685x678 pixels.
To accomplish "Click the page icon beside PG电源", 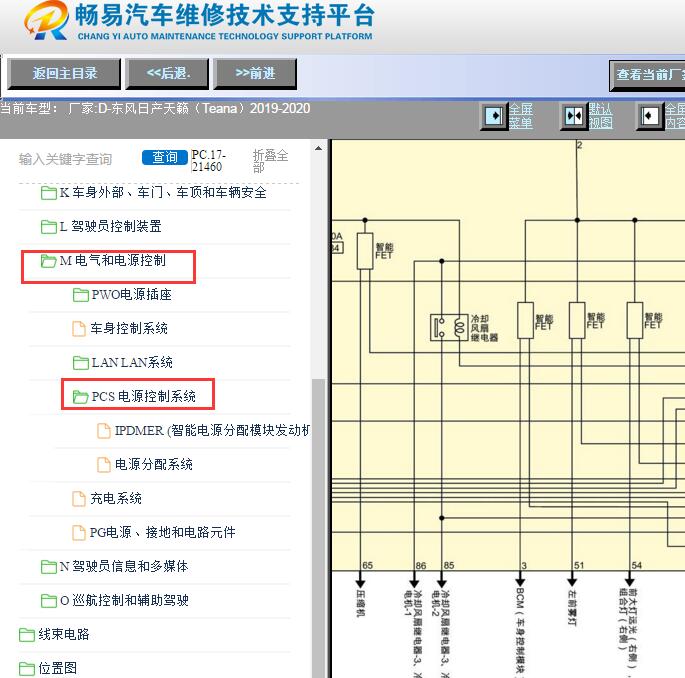I will [79, 533].
